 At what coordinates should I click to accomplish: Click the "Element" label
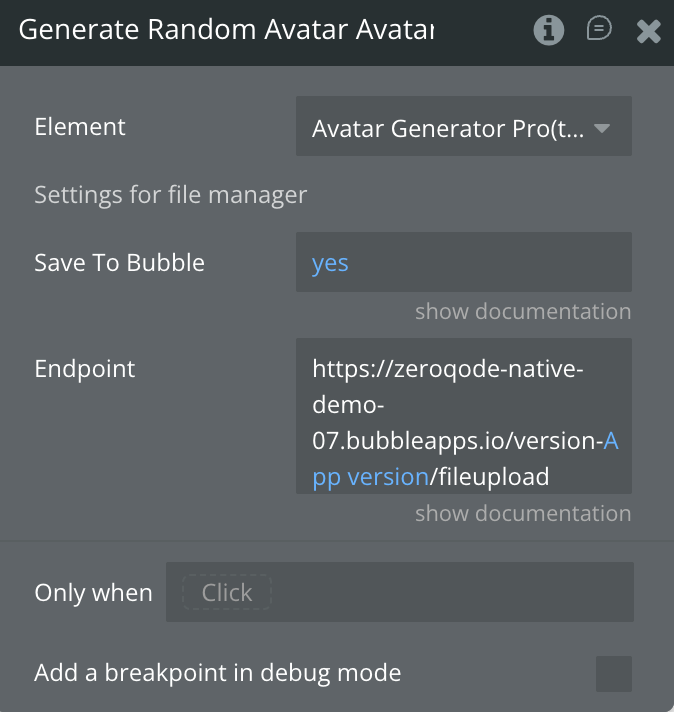tap(80, 127)
